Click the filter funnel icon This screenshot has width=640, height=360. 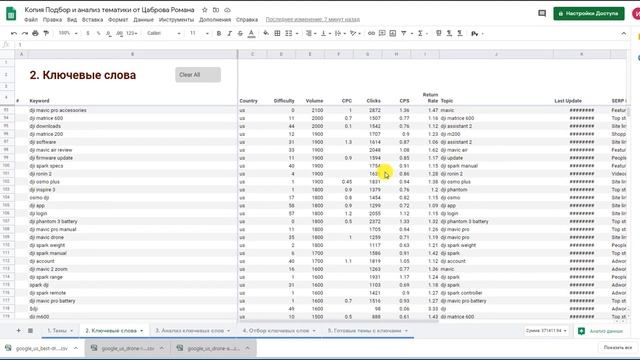coord(404,33)
